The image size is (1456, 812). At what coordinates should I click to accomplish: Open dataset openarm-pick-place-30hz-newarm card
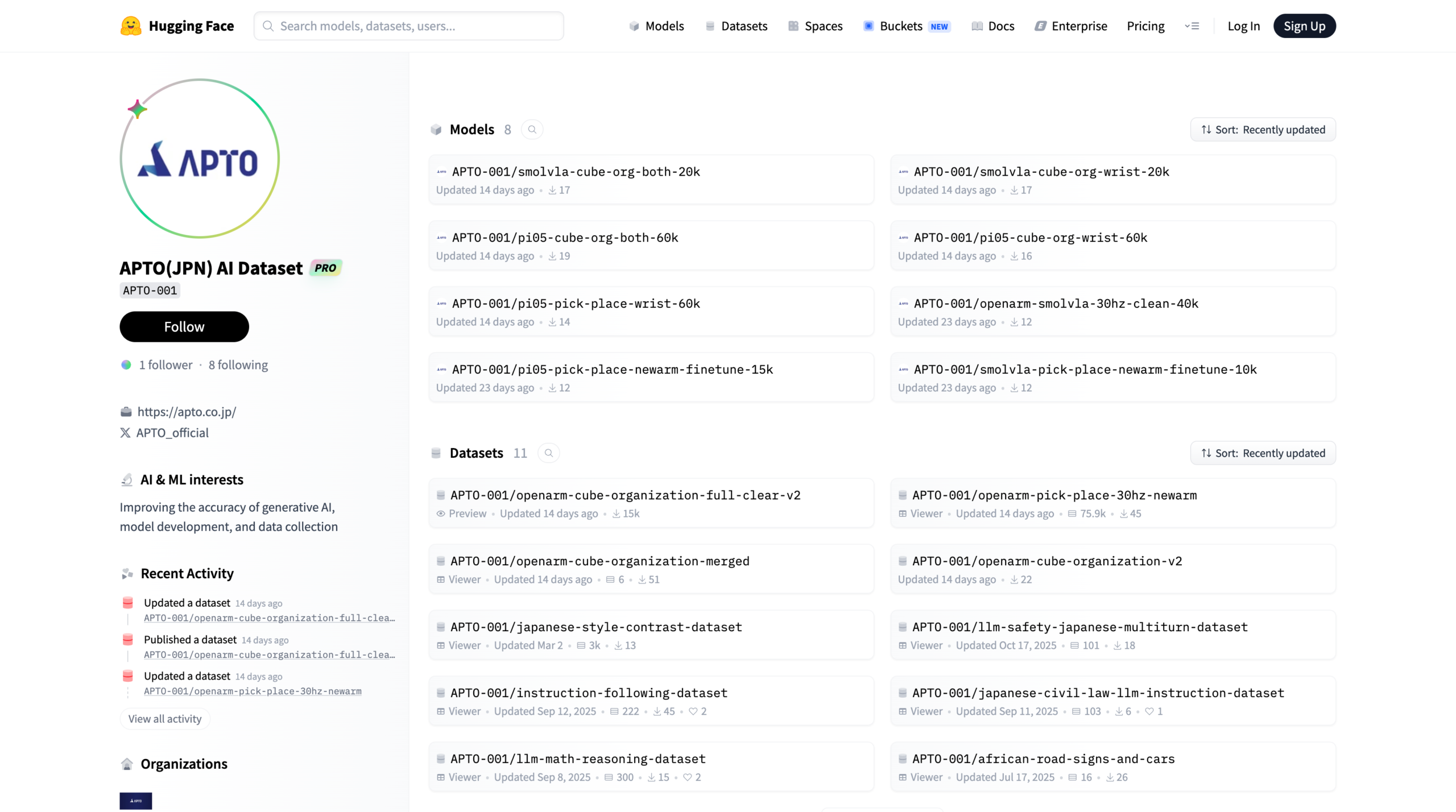(1112, 503)
